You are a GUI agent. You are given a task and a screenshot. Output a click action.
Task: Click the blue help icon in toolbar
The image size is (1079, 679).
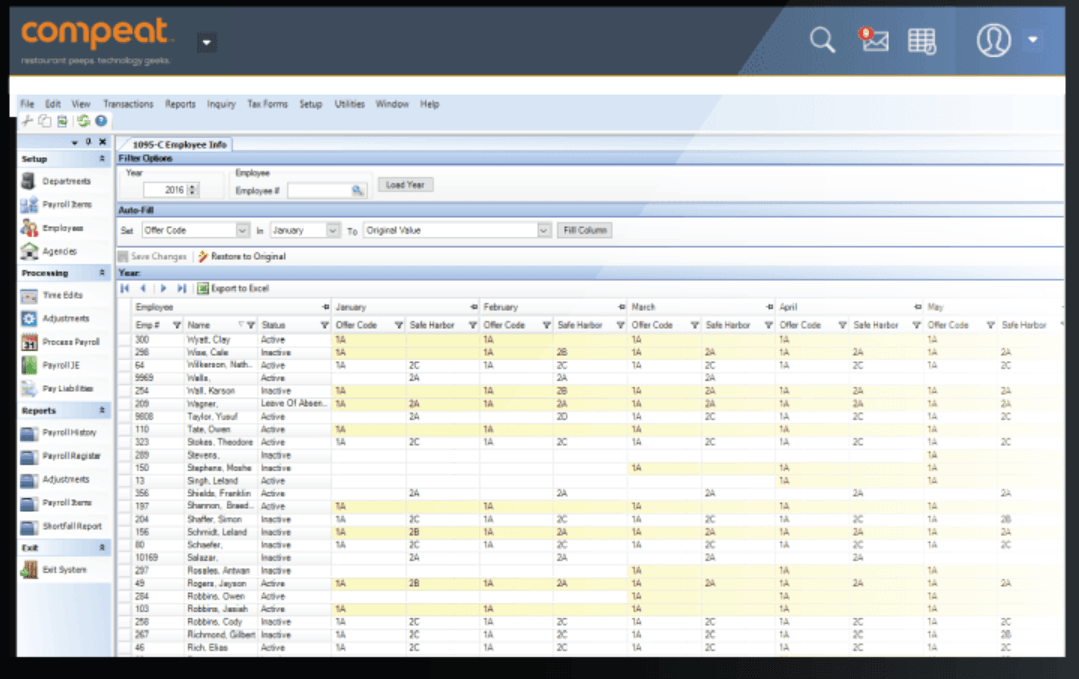point(101,121)
